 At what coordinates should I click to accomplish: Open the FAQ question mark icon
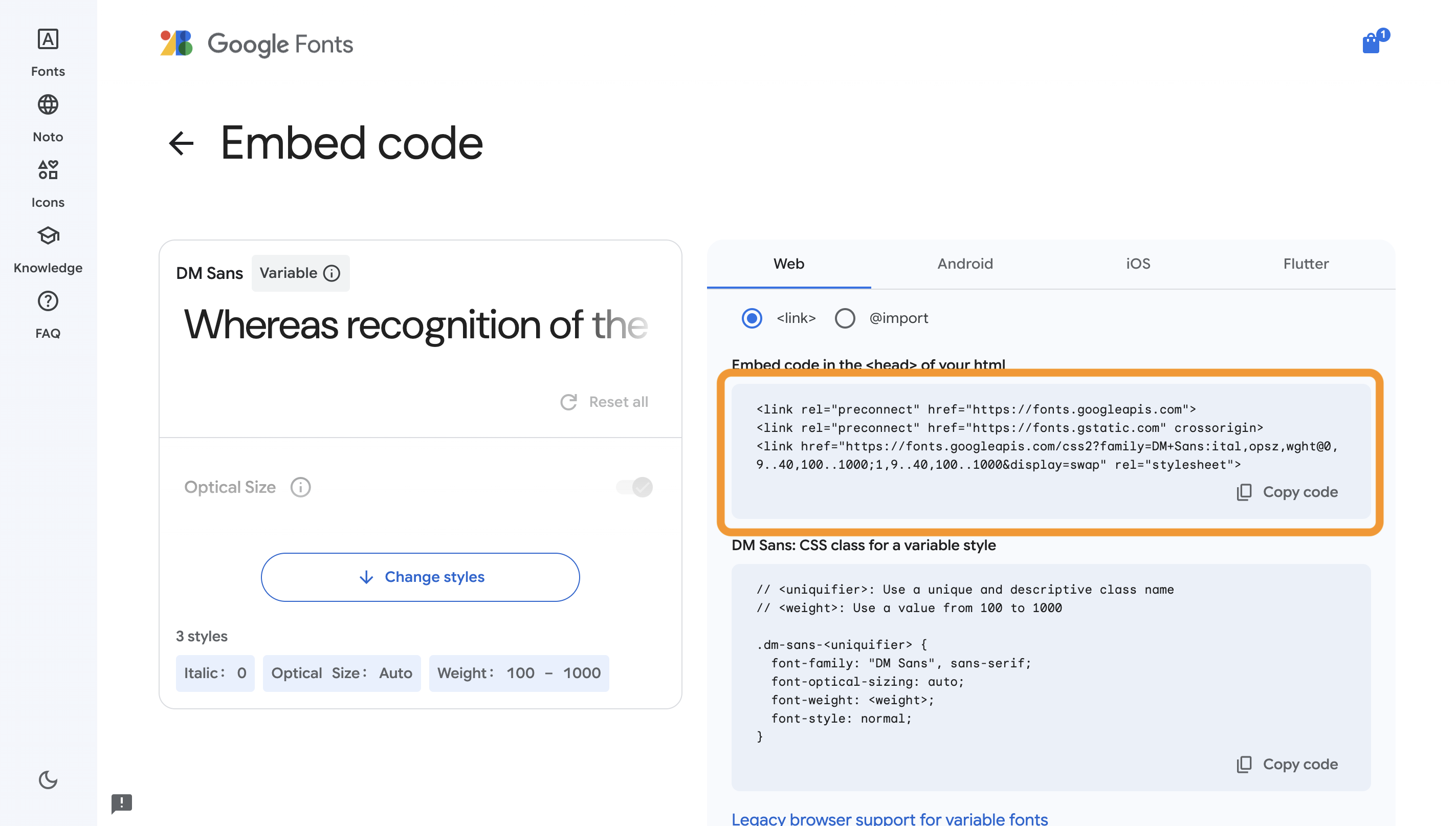point(48,301)
